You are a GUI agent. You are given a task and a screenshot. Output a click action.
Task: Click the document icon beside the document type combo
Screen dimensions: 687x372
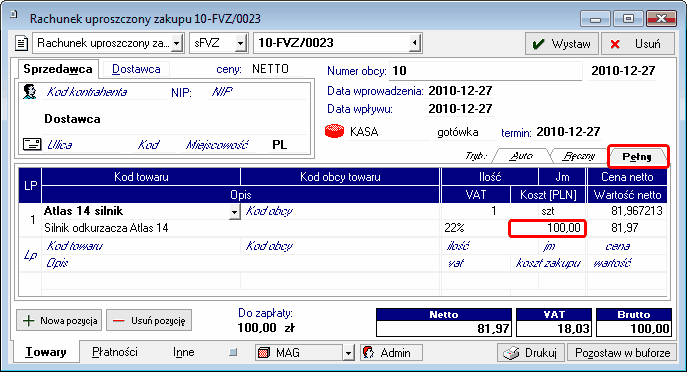coord(21,43)
